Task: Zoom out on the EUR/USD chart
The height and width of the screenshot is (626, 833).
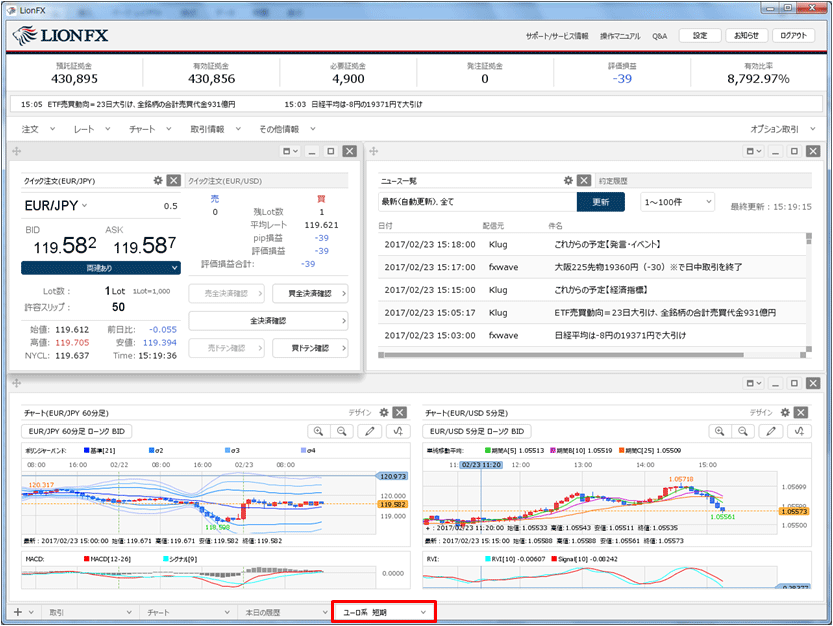Action: pyautogui.click(x=743, y=432)
